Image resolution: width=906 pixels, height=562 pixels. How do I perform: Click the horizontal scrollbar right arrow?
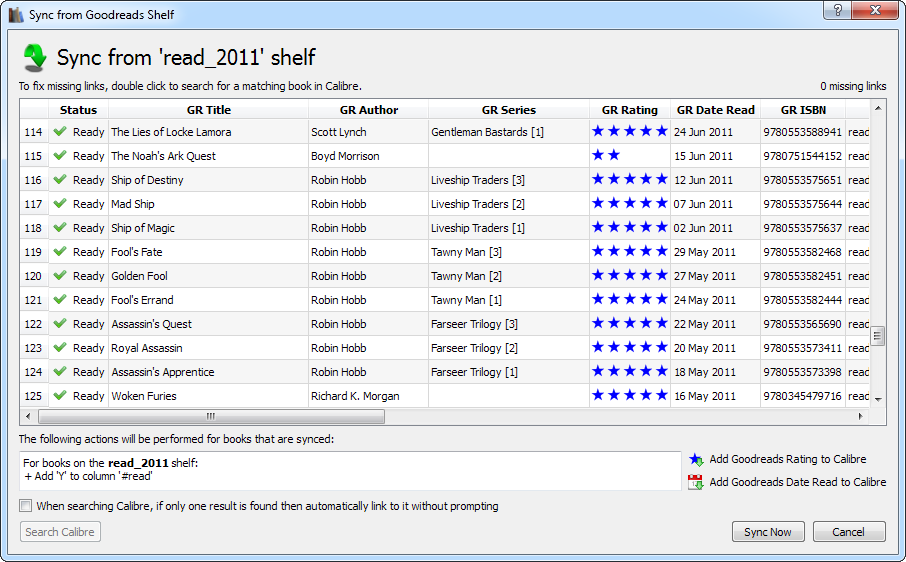[x=860, y=416]
